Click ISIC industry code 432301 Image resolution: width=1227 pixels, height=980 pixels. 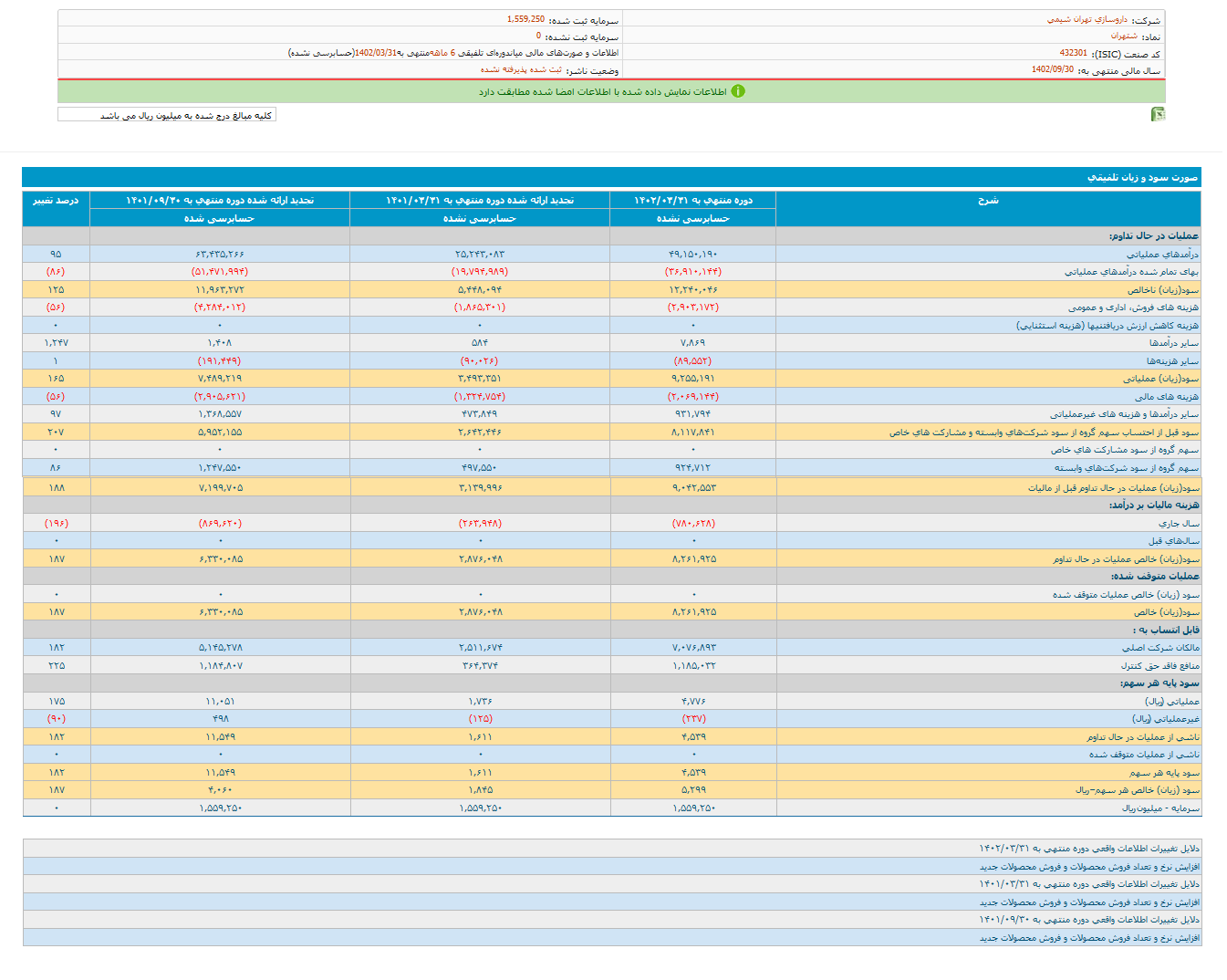[x=1073, y=53]
